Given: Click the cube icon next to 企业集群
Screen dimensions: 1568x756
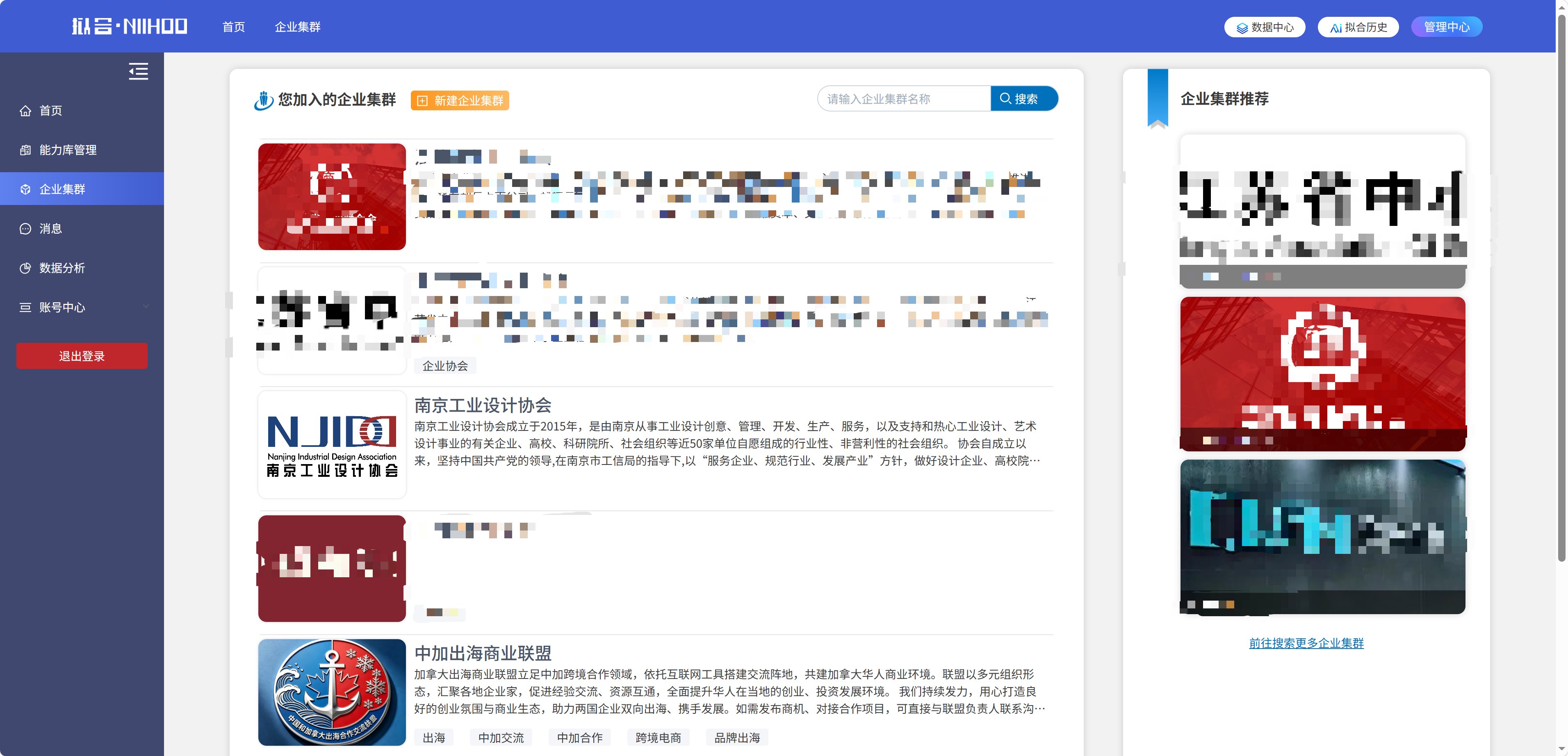Looking at the screenshot, I should pos(25,189).
